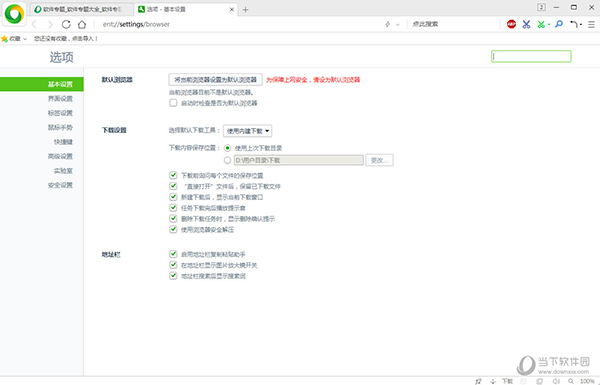Close the 选项 - 基本设置 tab

(232, 10)
